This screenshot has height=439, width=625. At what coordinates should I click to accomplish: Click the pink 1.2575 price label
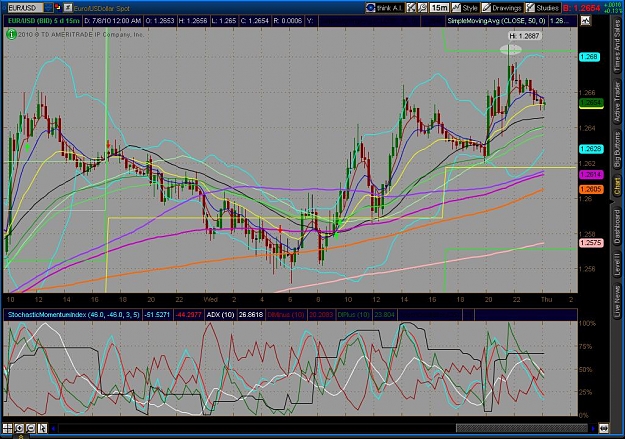pyautogui.click(x=591, y=243)
